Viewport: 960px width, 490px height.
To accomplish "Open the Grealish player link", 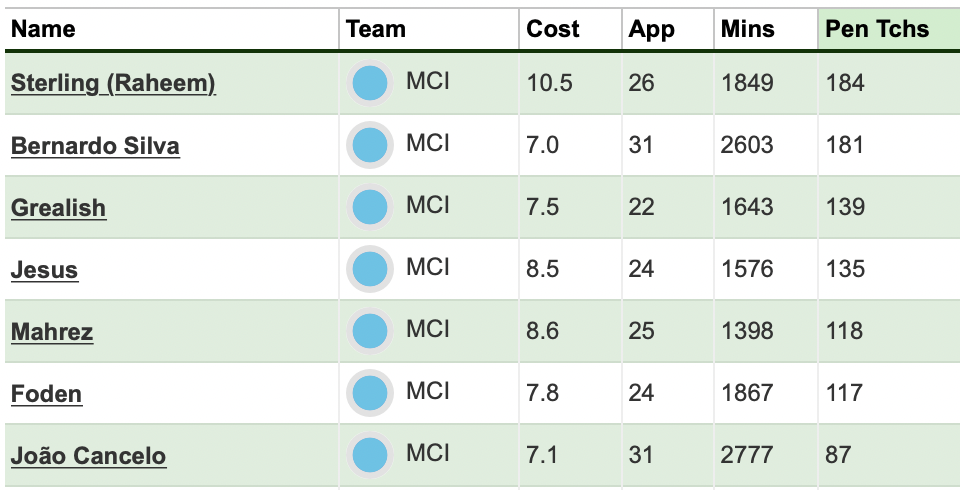I will (x=59, y=208).
